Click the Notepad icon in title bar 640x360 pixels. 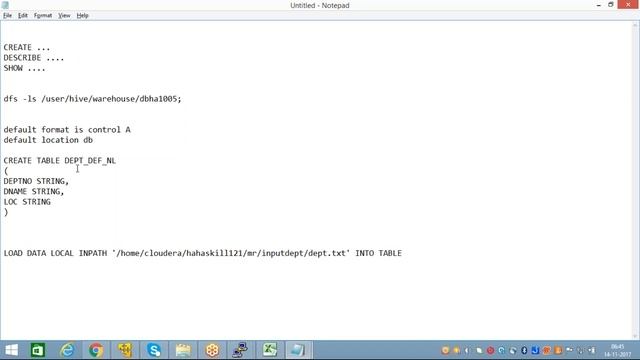(x=5, y=5)
